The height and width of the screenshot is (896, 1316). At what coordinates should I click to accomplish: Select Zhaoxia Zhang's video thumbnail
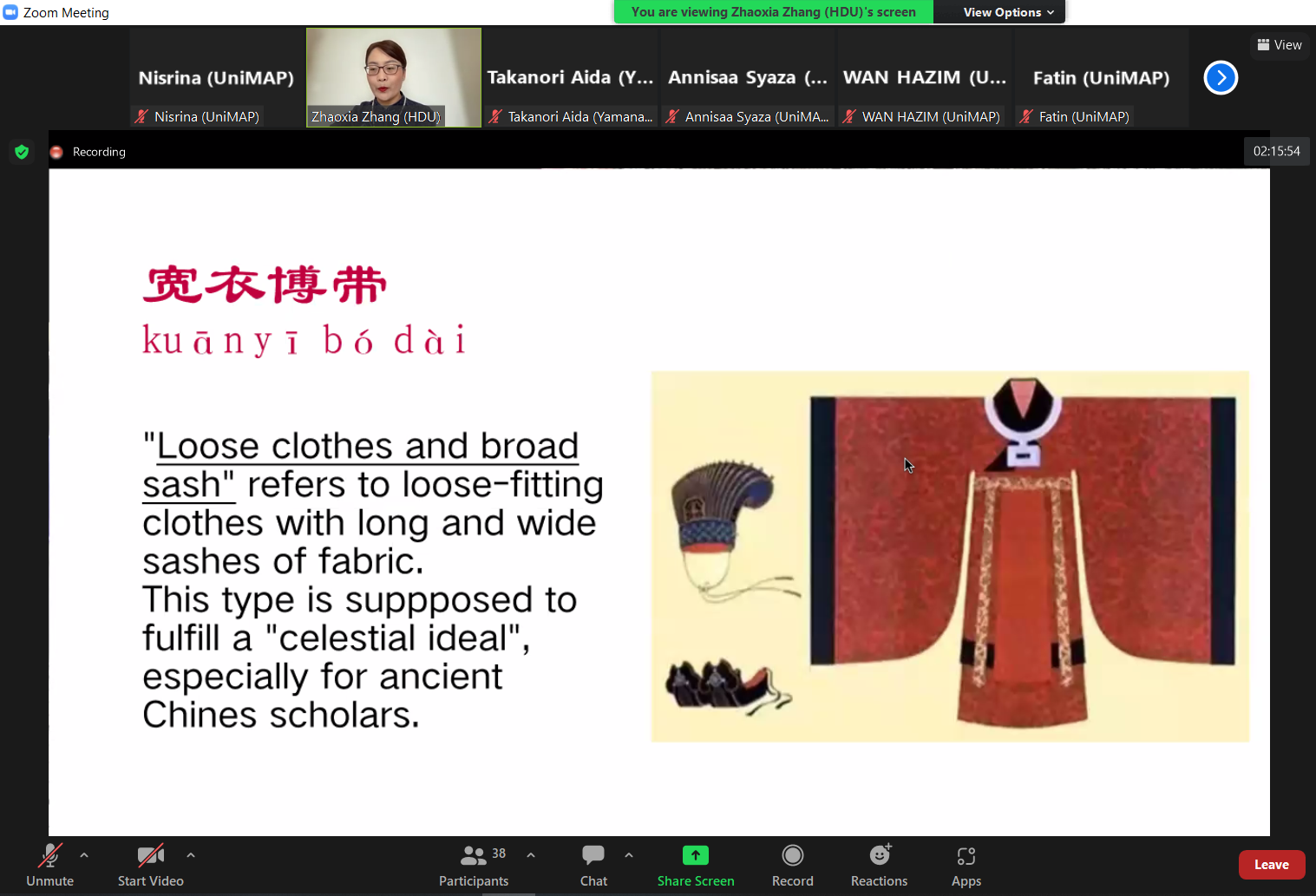click(394, 78)
